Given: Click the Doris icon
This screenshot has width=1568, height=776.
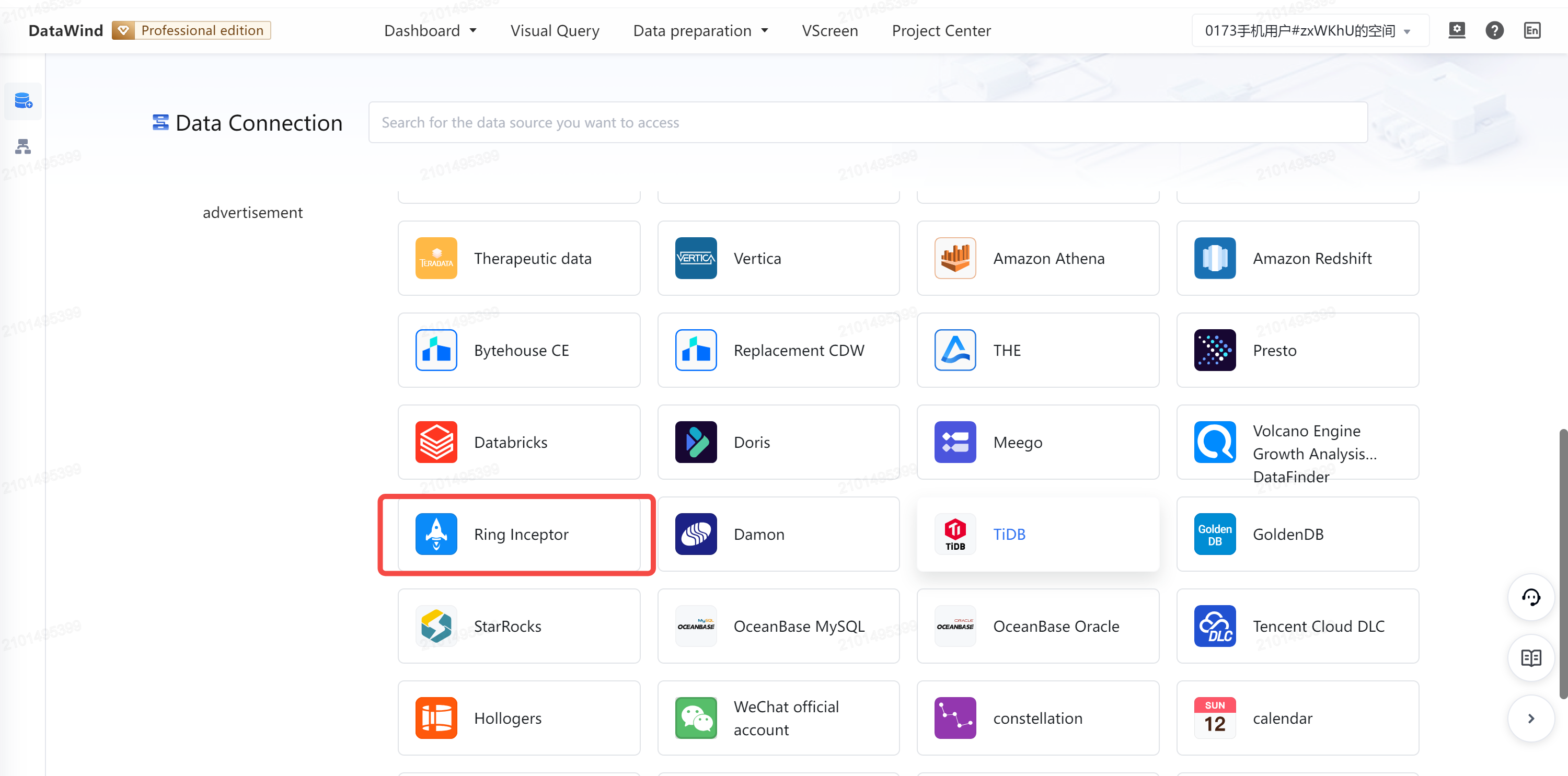Looking at the screenshot, I should 696,442.
